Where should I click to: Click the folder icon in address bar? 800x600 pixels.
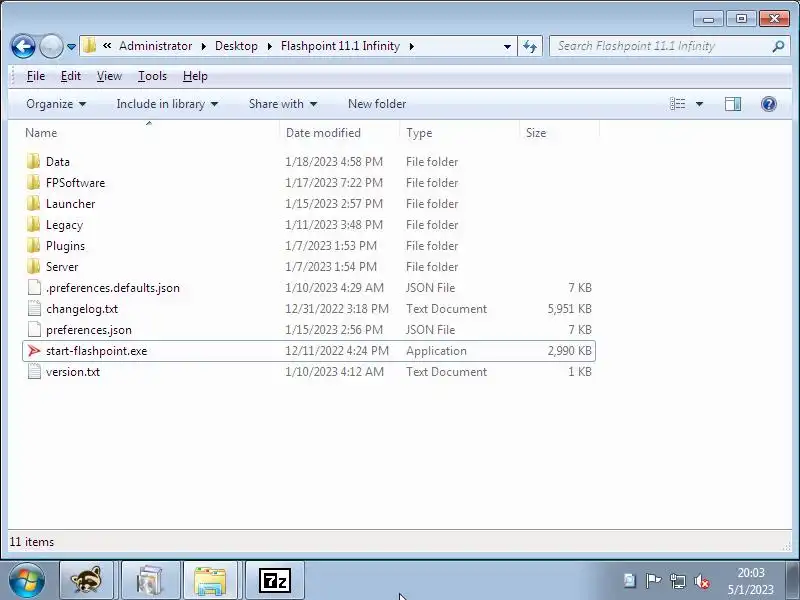pyautogui.click(x=89, y=46)
